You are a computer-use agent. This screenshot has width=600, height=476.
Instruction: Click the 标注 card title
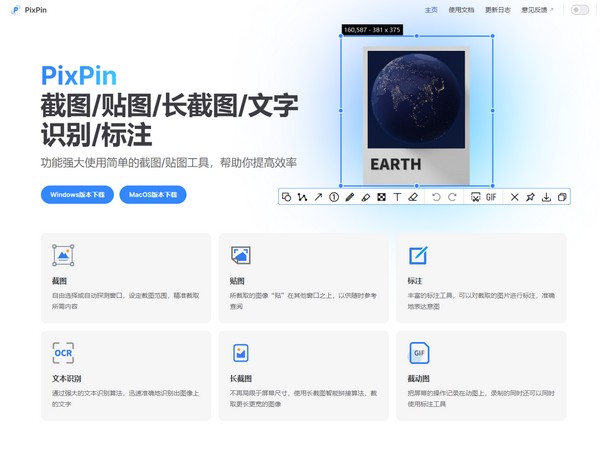tap(415, 281)
